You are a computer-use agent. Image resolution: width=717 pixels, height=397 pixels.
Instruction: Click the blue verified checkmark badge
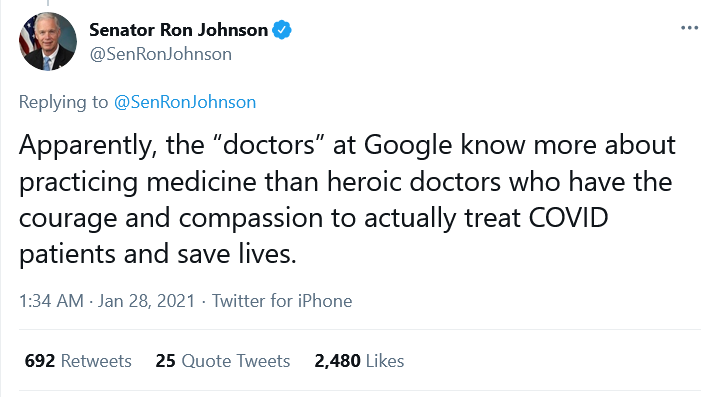[282, 30]
